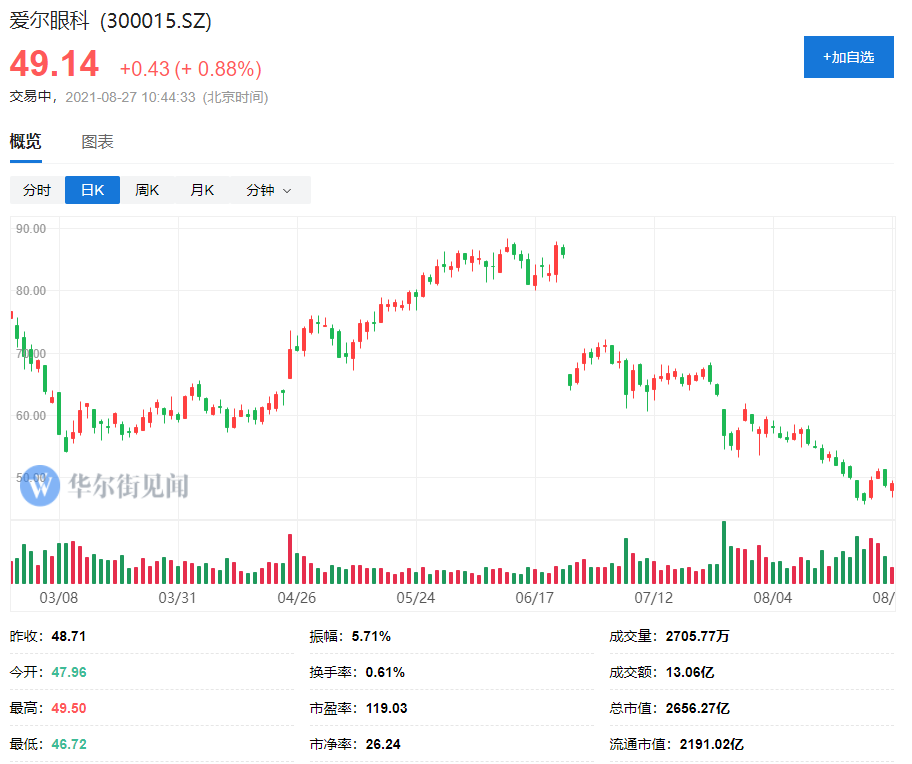912x764 pixels.
Task: Select the 分时 intraday chart view
Action: click(x=37, y=190)
